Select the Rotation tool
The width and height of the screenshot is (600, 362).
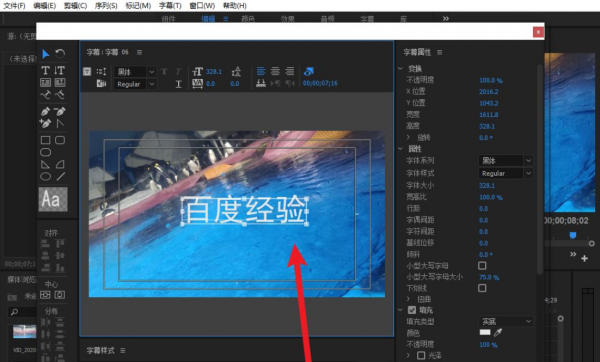(60, 54)
